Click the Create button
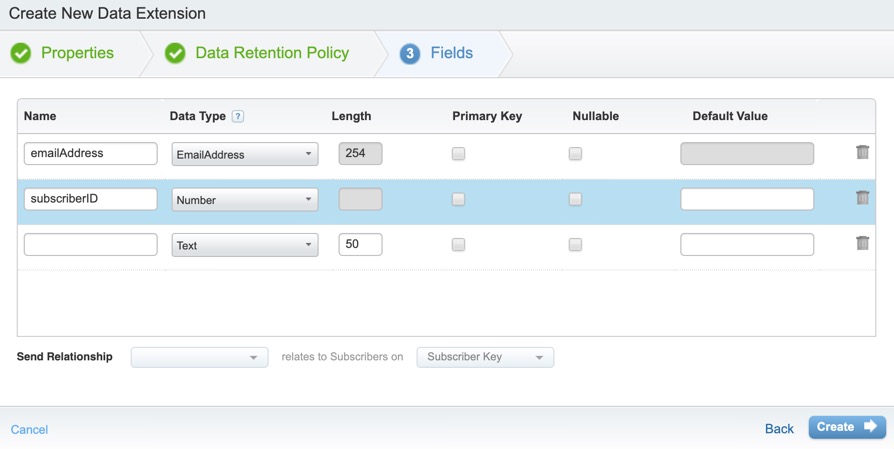Image resolution: width=894 pixels, height=449 pixels. [847, 427]
